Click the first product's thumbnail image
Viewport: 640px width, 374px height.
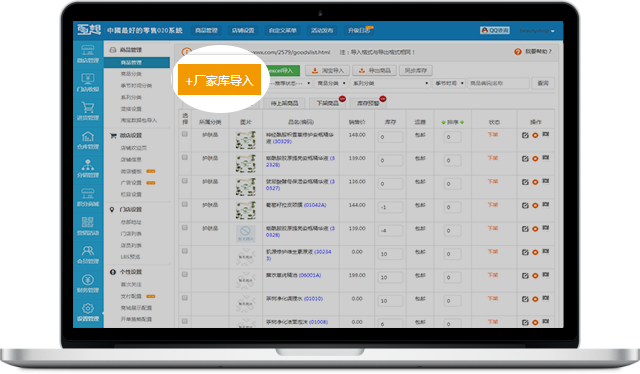[x=246, y=140]
